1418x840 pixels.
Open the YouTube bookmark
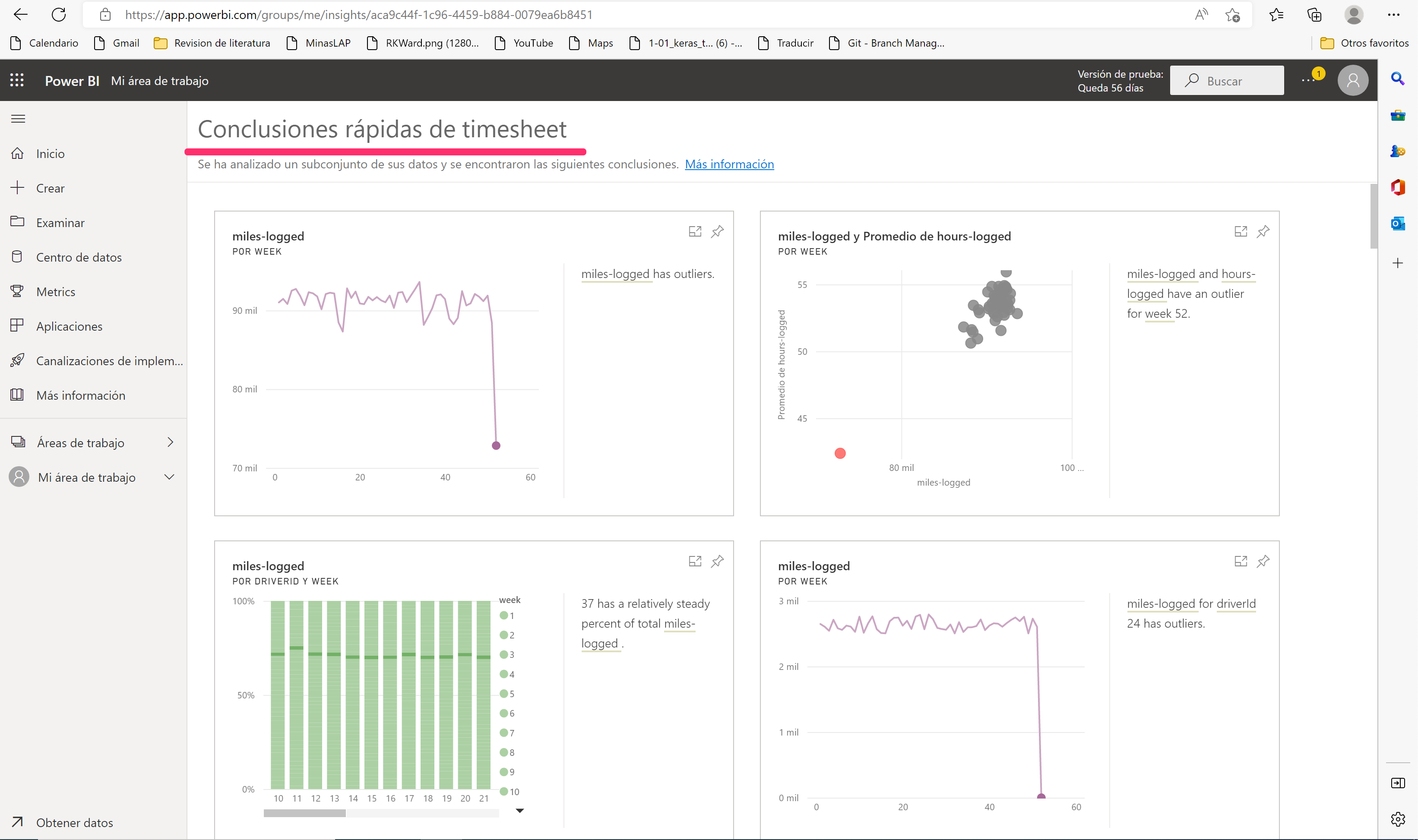(x=524, y=43)
